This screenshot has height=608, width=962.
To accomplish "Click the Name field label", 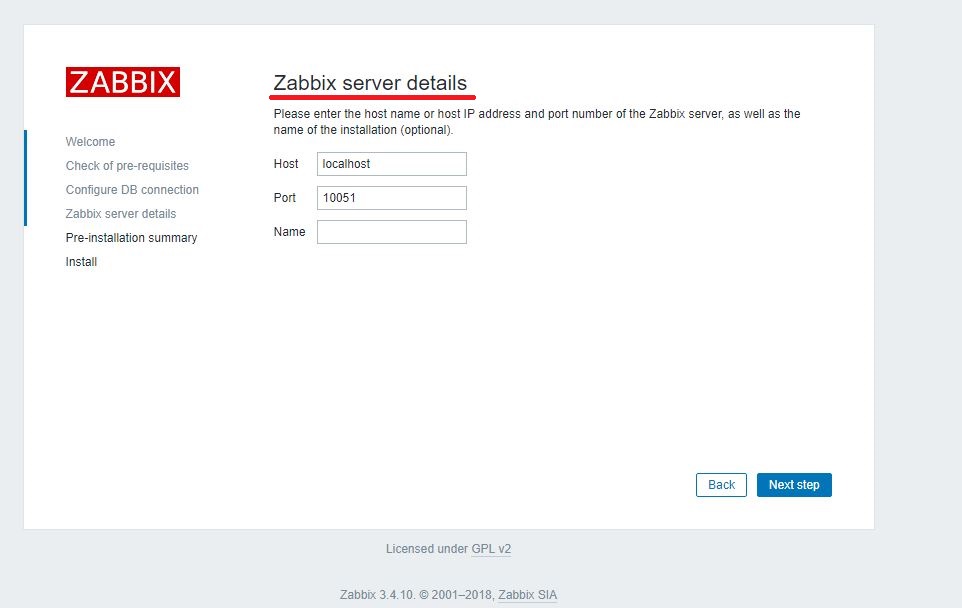I will click(289, 232).
